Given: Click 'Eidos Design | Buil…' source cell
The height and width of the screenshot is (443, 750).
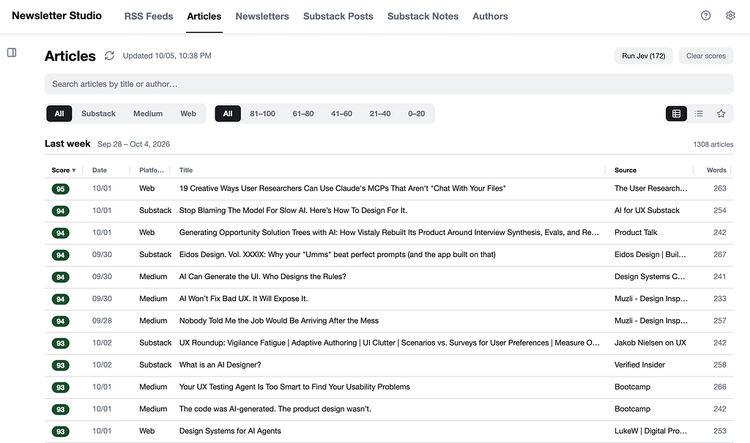Looking at the screenshot, I should (x=650, y=255).
